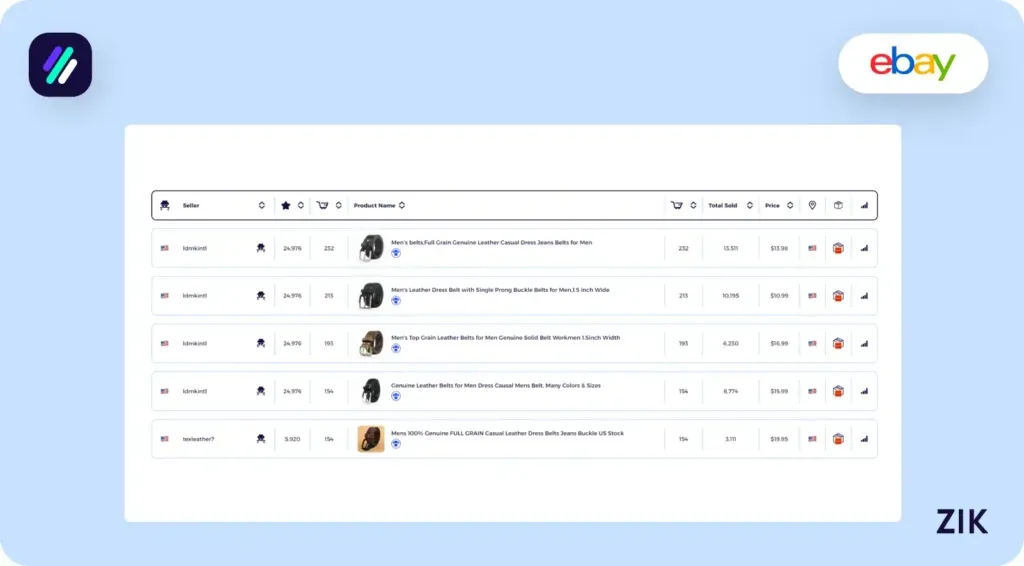Viewport: 1024px width, 566px height.
Task: Toggle sort arrows next to Product Name
Action: pos(402,205)
